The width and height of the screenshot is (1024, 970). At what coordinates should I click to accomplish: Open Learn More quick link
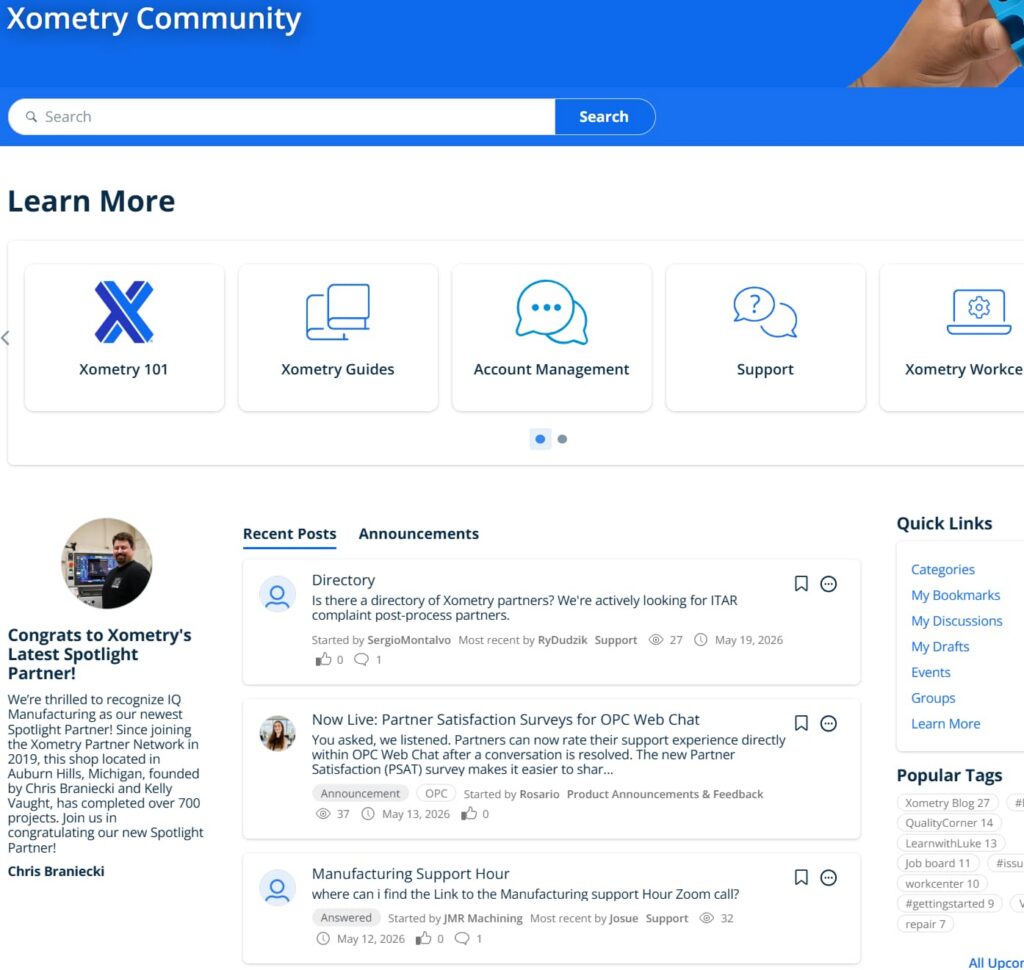(x=946, y=723)
